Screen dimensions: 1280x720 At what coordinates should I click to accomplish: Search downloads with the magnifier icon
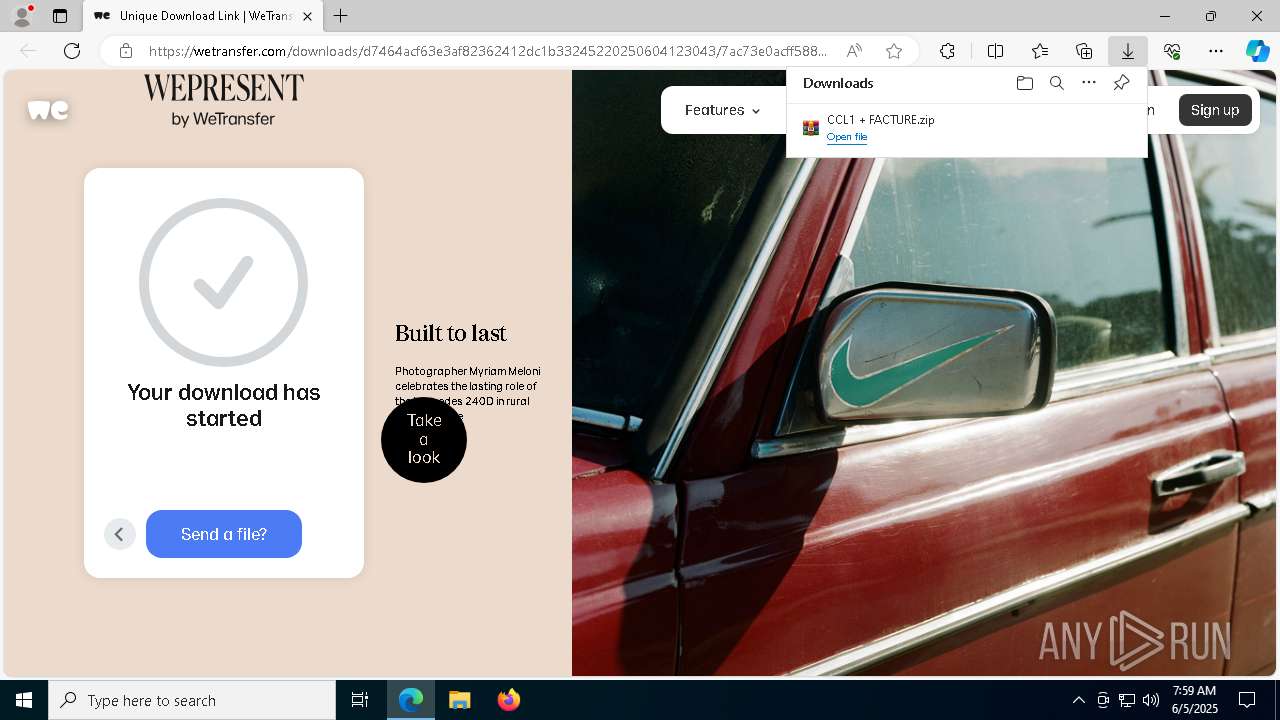[1057, 83]
